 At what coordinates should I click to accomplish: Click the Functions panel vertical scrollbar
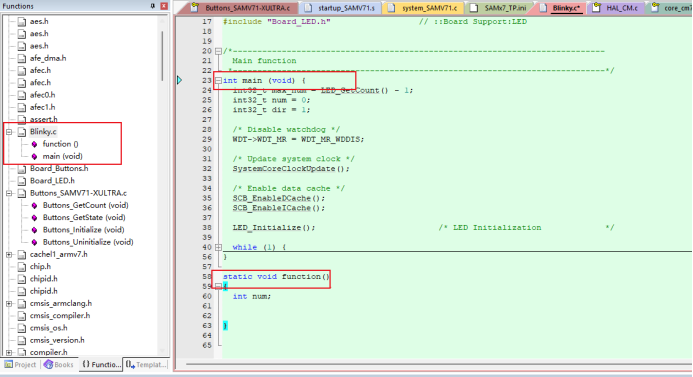coord(163,55)
